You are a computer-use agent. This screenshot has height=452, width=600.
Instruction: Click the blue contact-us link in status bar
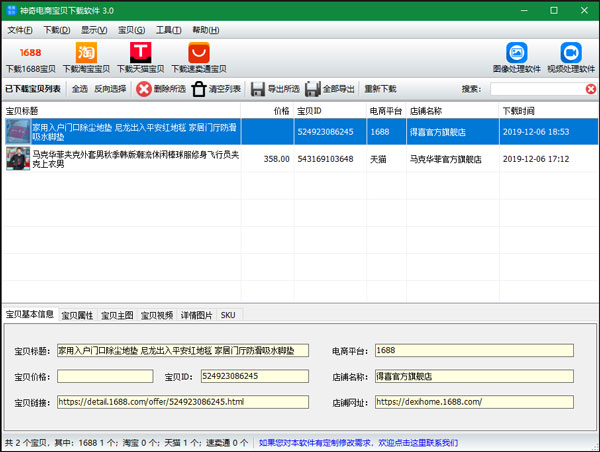pyautogui.click(x=358, y=442)
